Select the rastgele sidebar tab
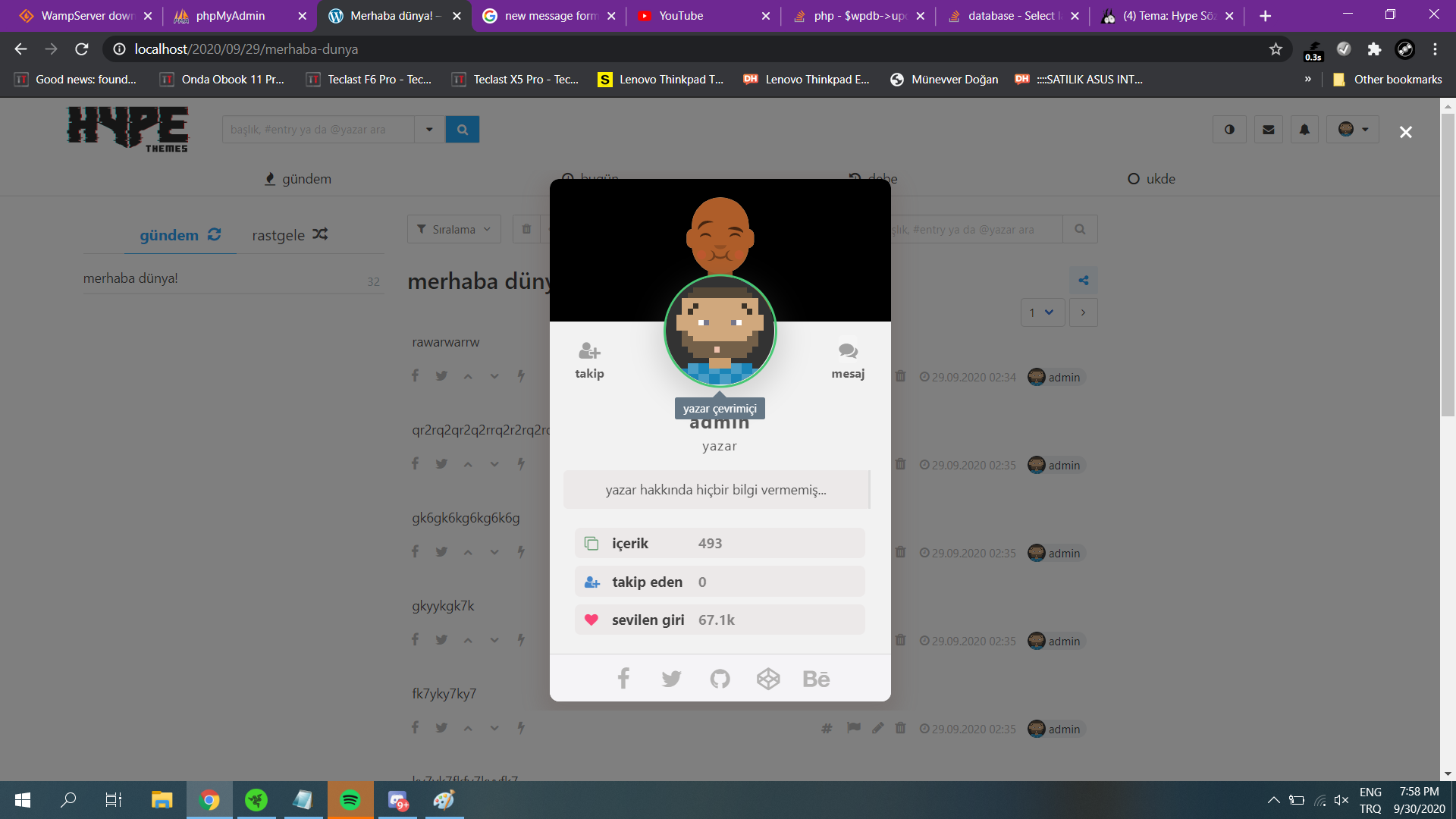 290,235
